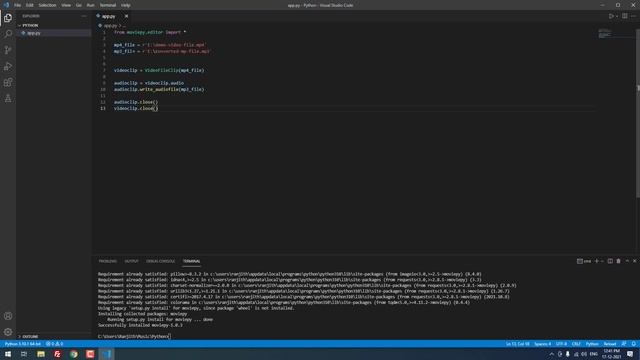Select app.py in the Explorer tree
This screenshot has width=640, height=360.
34,33
